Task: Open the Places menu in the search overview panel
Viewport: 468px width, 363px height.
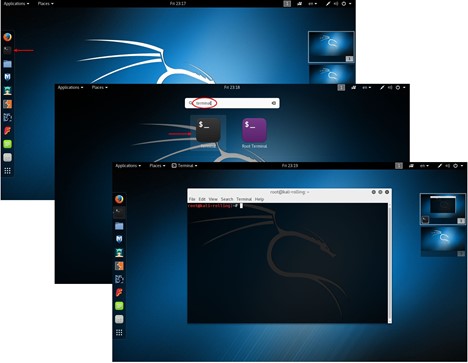Action: [x=100, y=87]
